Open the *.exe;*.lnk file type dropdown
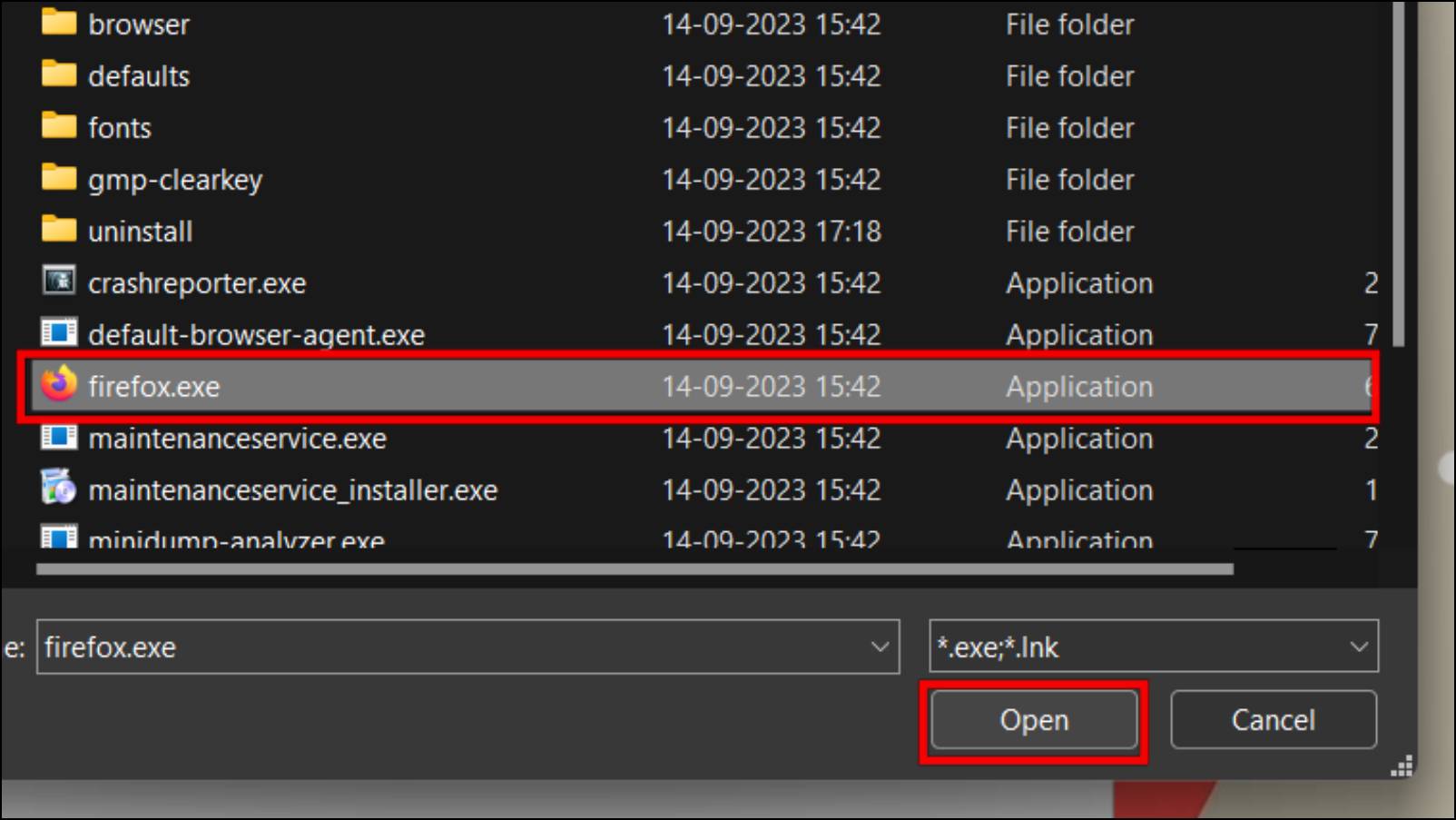The image size is (1456, 820). tap(1154, 647)
